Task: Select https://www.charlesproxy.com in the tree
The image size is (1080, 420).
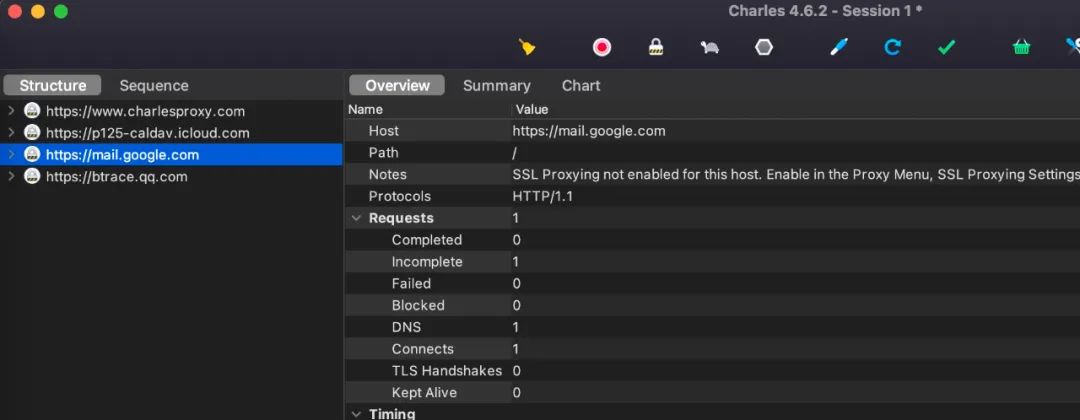Action: pos(145,111)
